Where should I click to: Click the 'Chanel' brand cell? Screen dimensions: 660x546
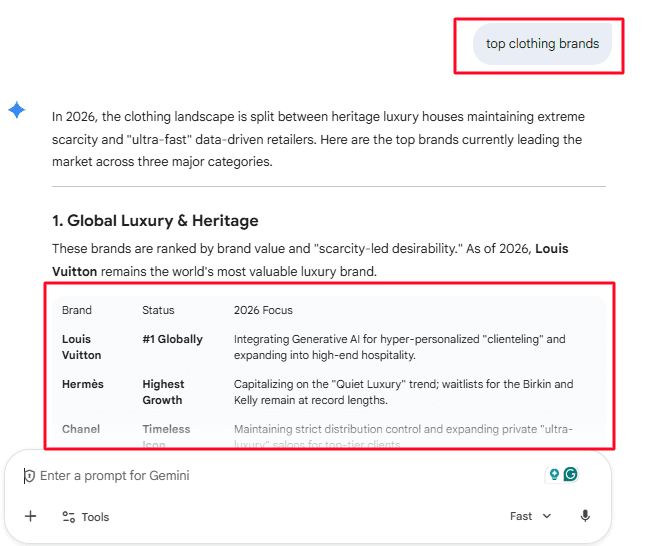pyautogui.click(x=81, y=429)
